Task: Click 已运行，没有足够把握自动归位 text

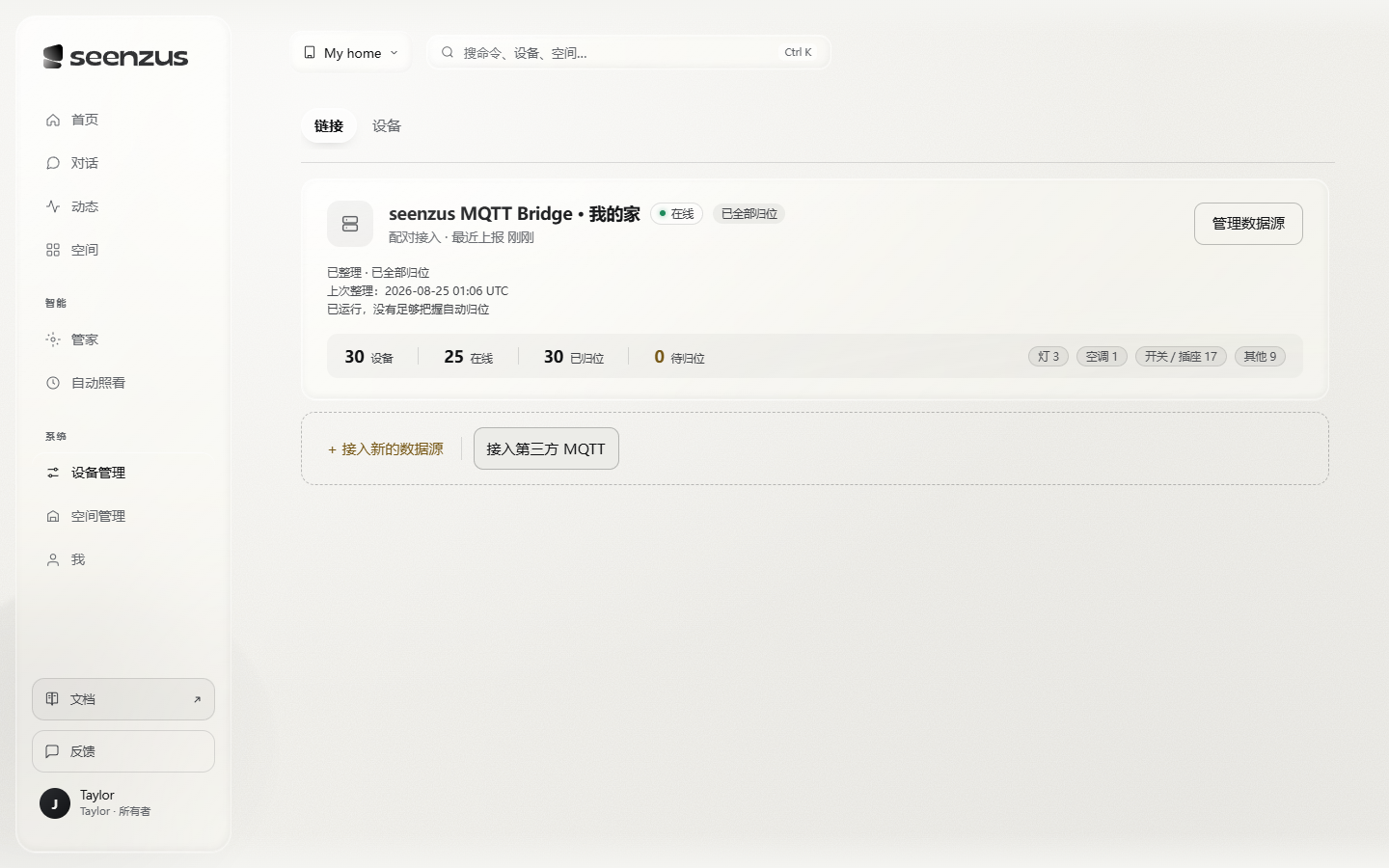Action: click(408, 310)
